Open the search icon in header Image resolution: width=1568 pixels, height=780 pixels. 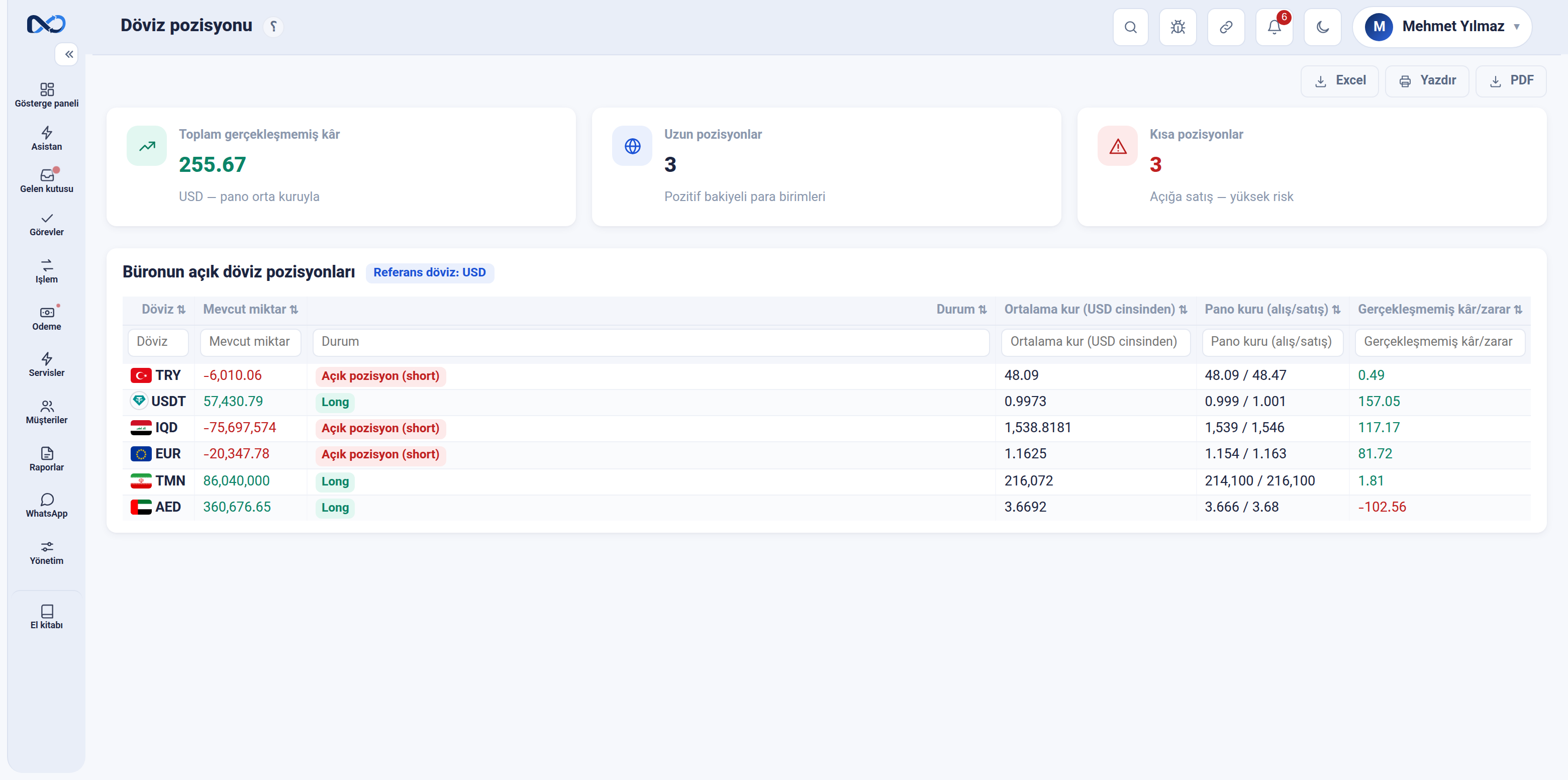pyautogui.click(x=1130, y=27)
